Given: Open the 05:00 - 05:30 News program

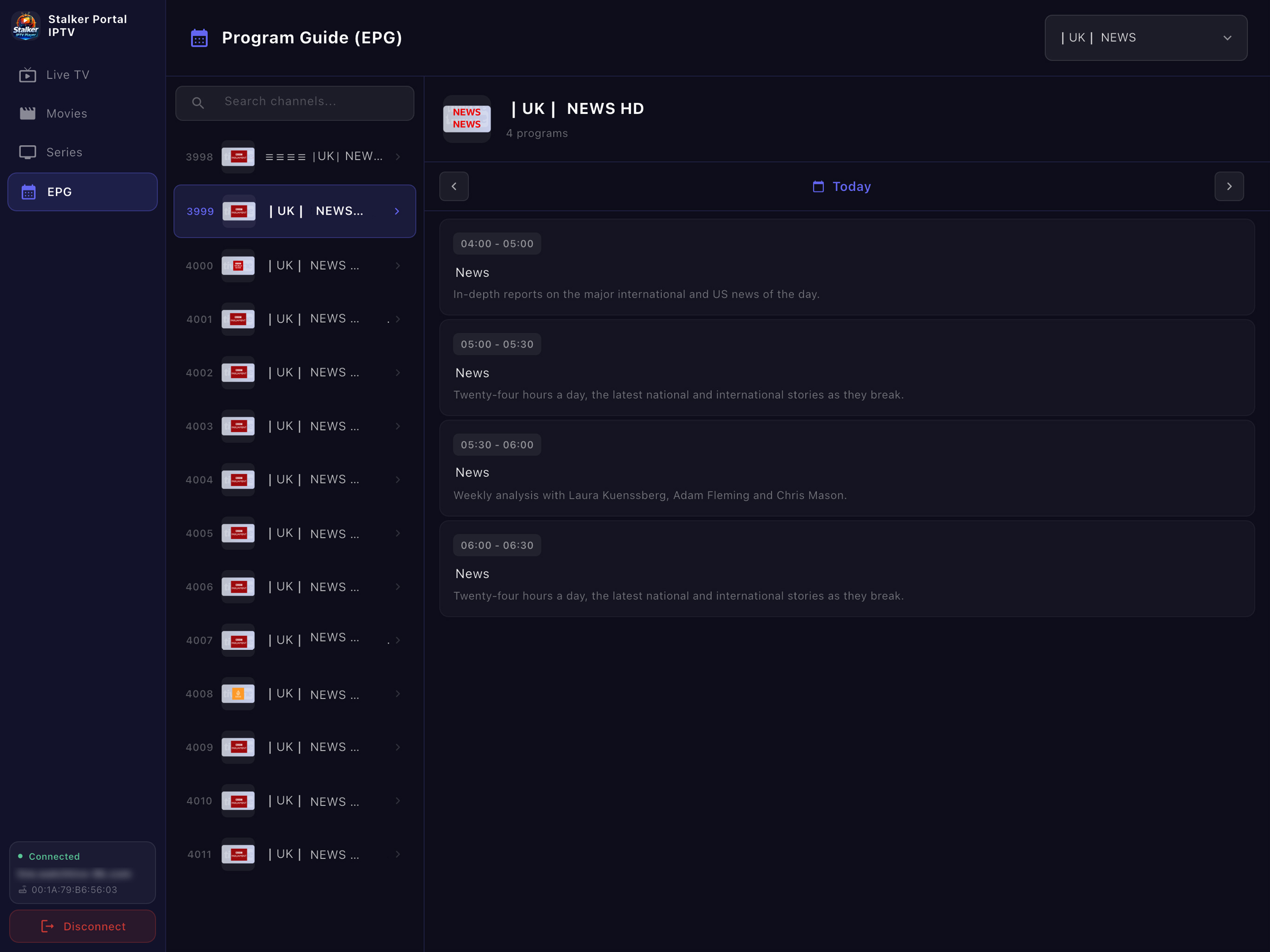Looking at the screenshot, I should pos(847,368).
